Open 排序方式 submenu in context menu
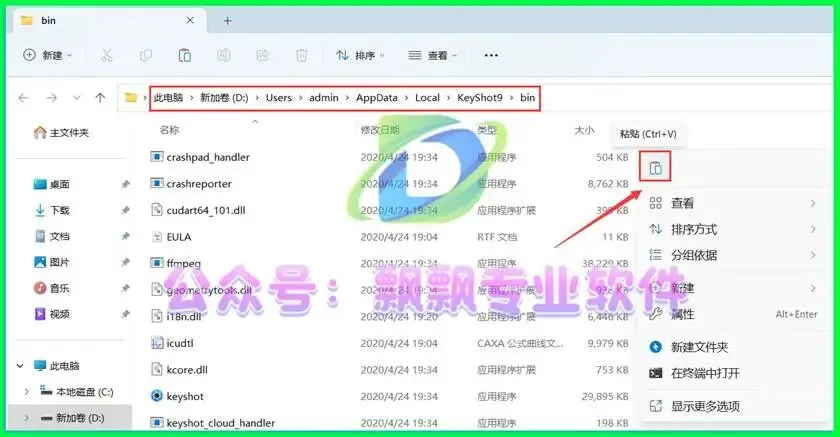Screen dimensions: 840x437 [x=732, y=229]
